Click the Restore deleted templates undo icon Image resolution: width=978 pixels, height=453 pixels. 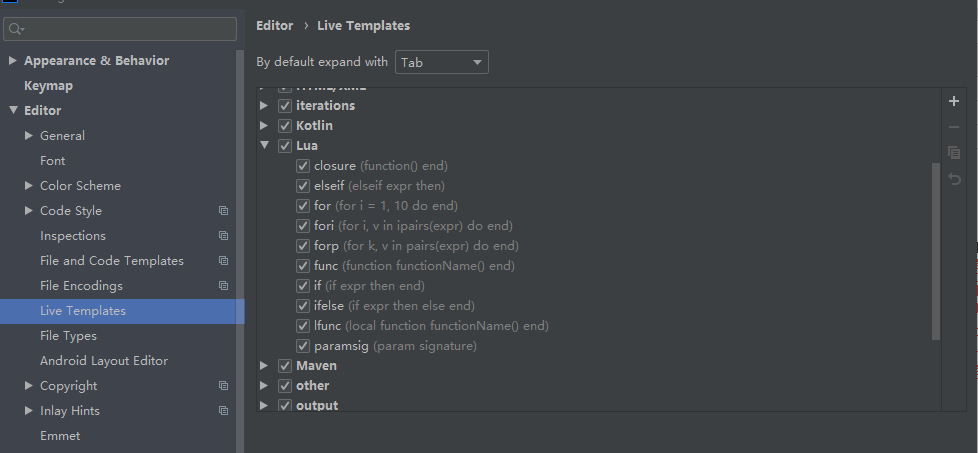(954, 179)
